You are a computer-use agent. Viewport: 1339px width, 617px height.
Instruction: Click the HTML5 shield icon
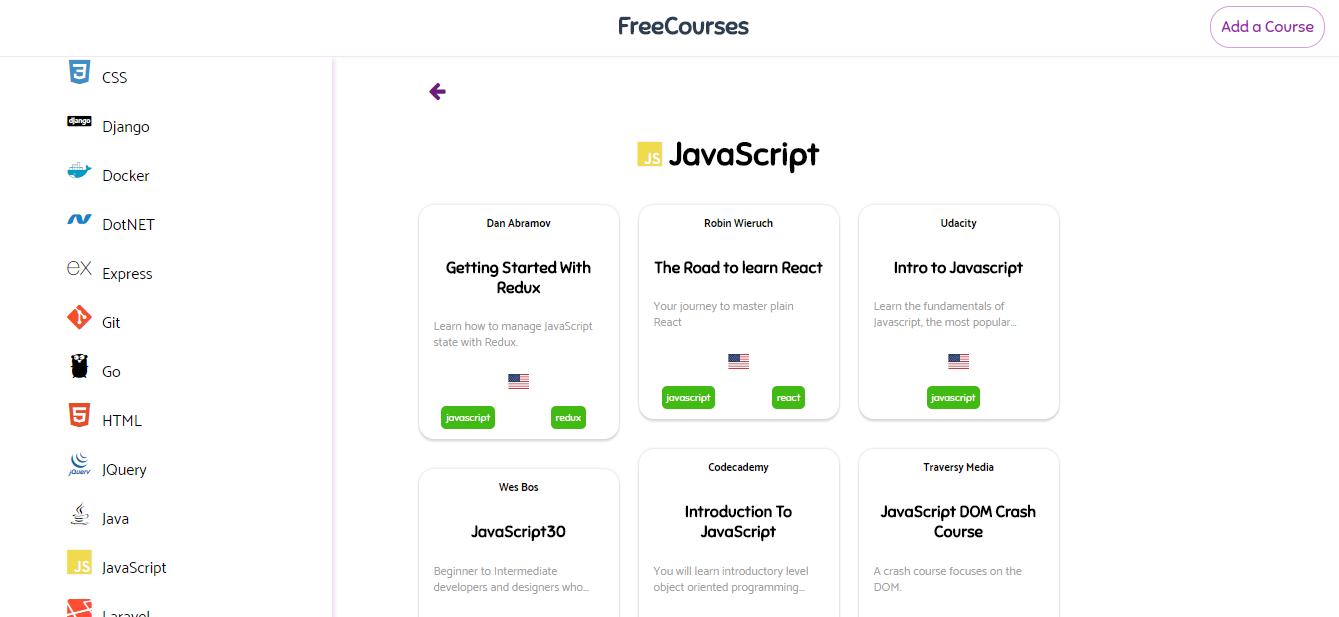79,413
